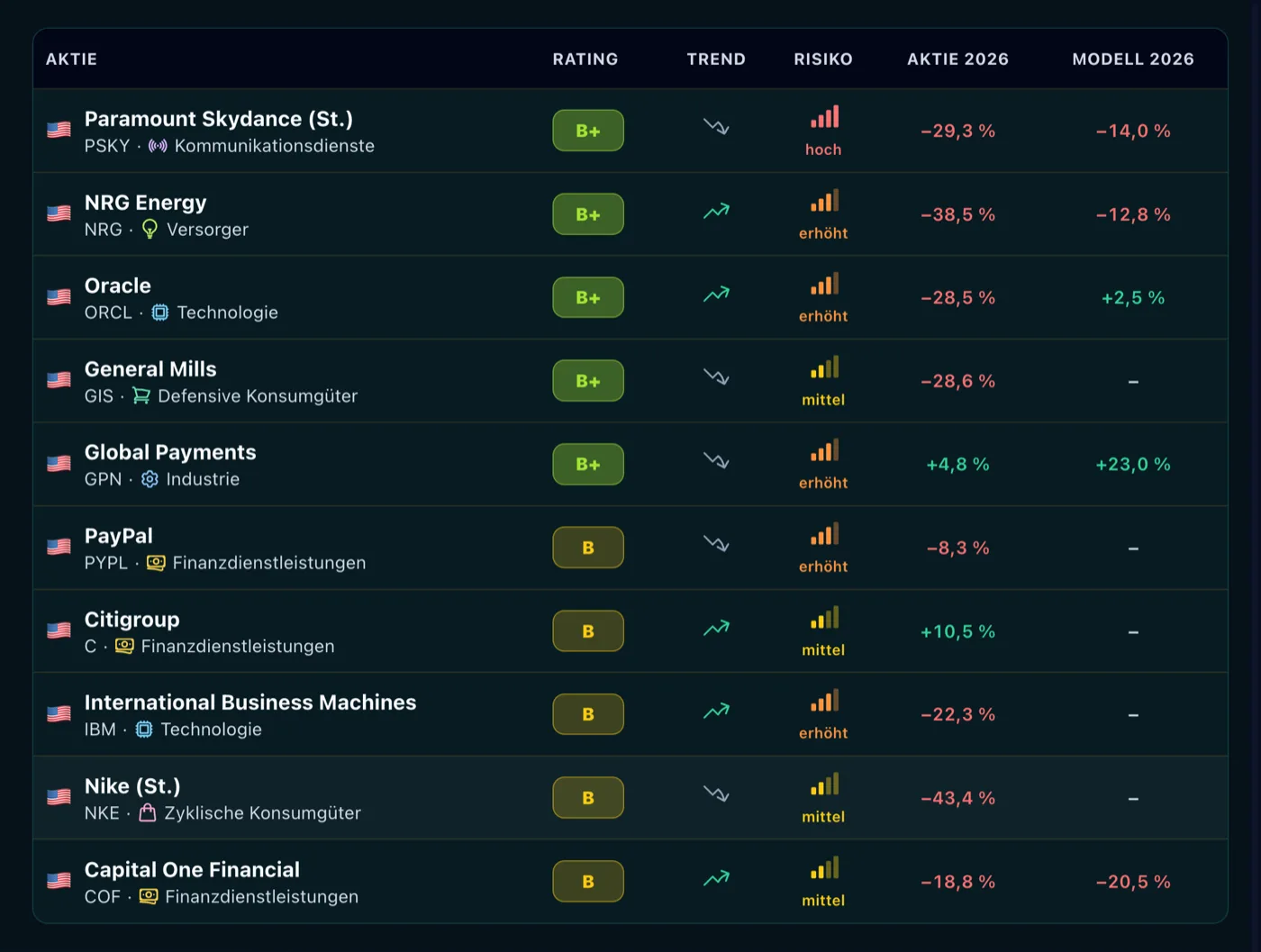Image resolution: width=1261 pixels, height=952 pixels.
Task: Click the US flag icon beside Oracle
Action: pyautogui.click(x=59, y=297)
